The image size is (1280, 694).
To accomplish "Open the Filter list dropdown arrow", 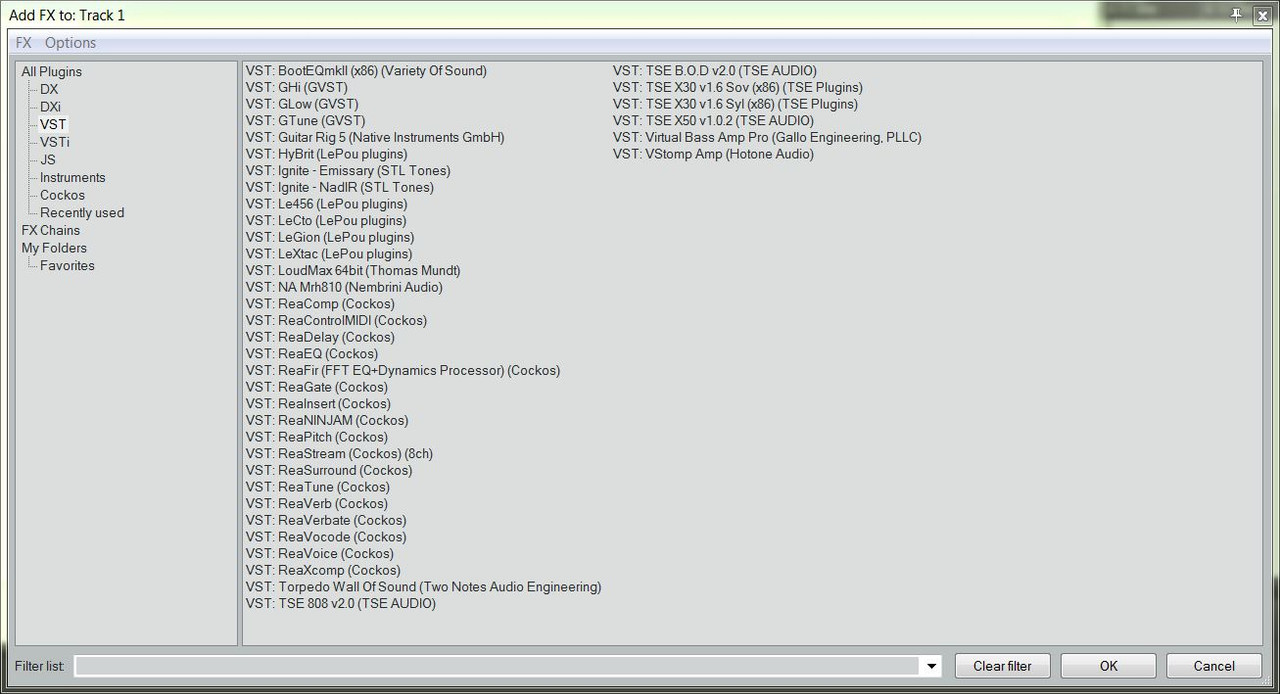I will click(x=932, y=666).
